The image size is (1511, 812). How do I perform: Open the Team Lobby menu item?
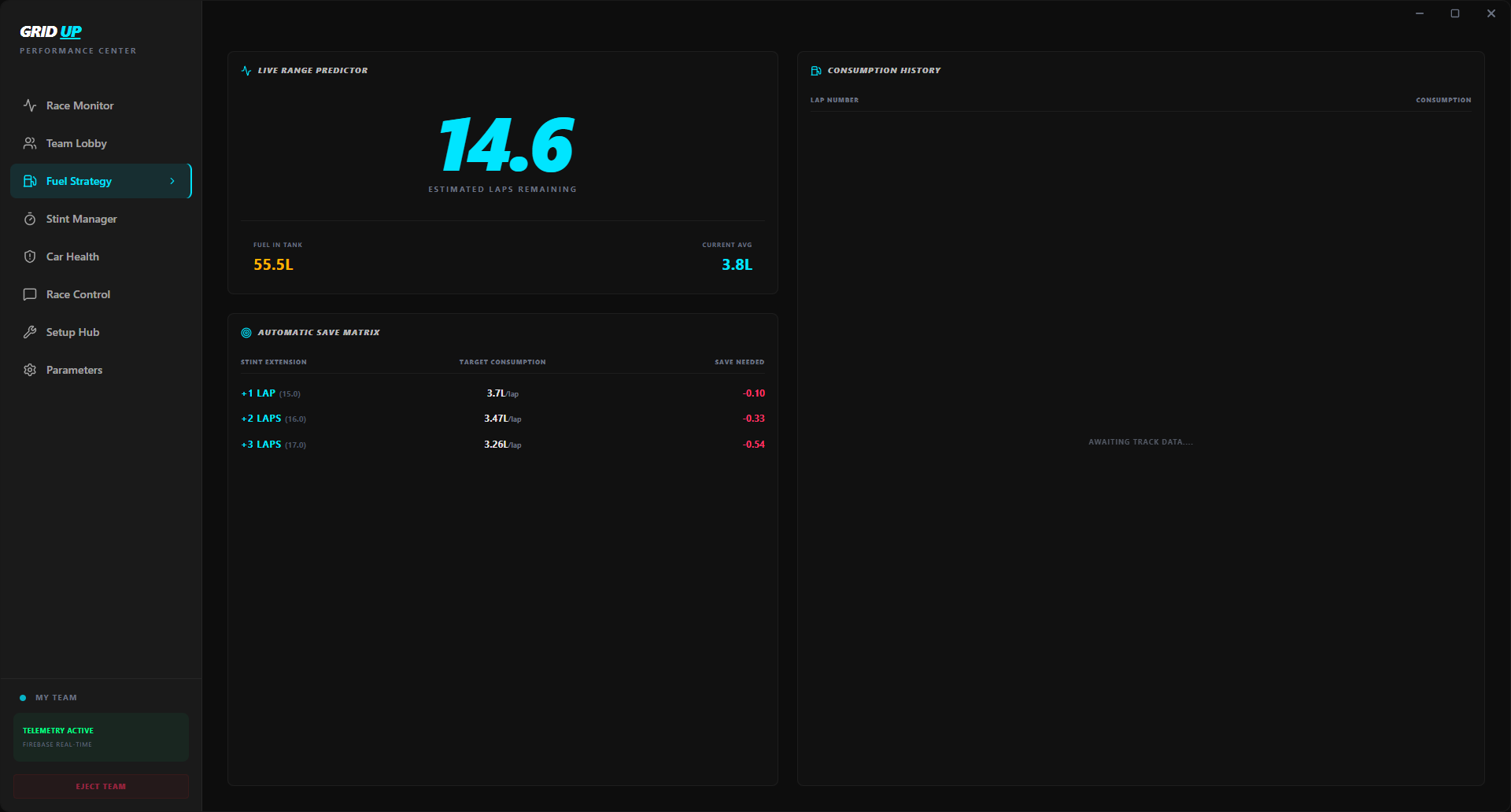click(x=76, y=143)
